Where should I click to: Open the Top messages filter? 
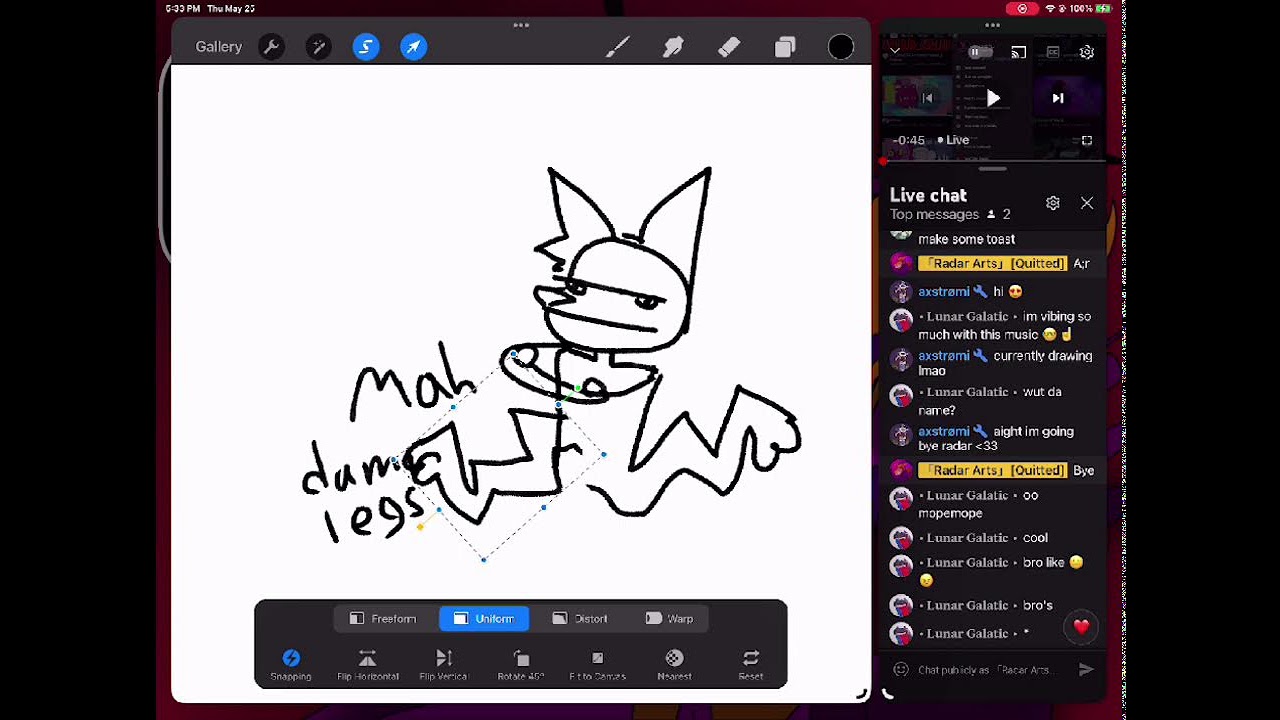tap(934, 214)
